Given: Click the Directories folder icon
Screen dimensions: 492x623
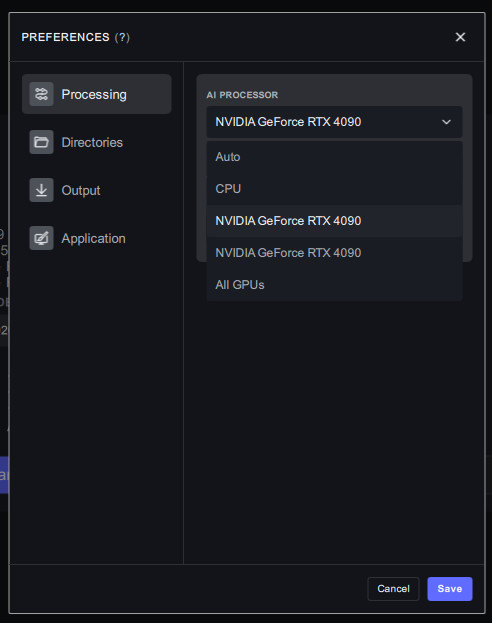Looking at the screenshot, I should coord(41,142).
